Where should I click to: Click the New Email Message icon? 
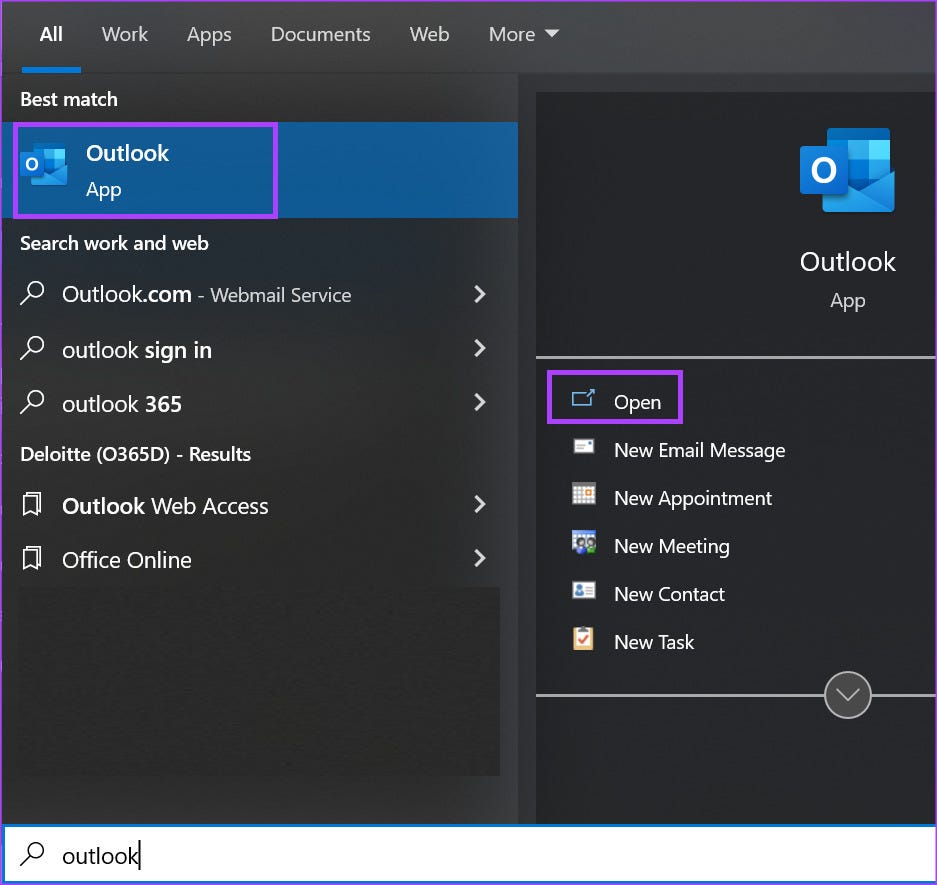(x=585, y=449)
